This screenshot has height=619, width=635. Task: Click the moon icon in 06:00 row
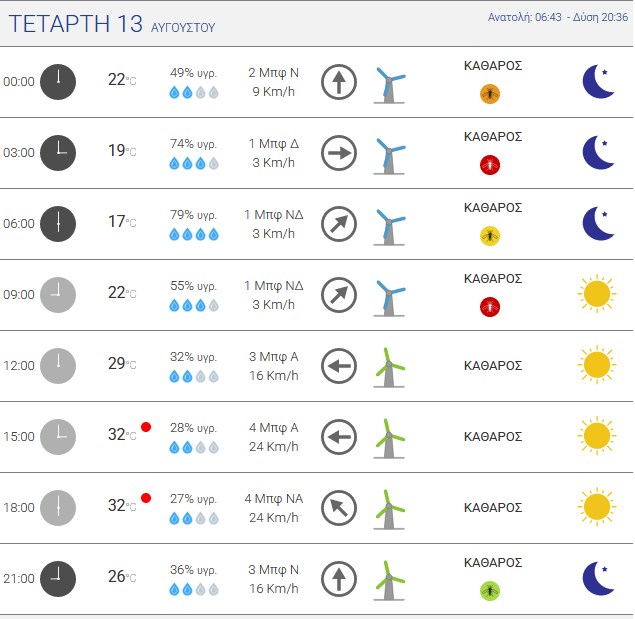[x=598, y=224]
